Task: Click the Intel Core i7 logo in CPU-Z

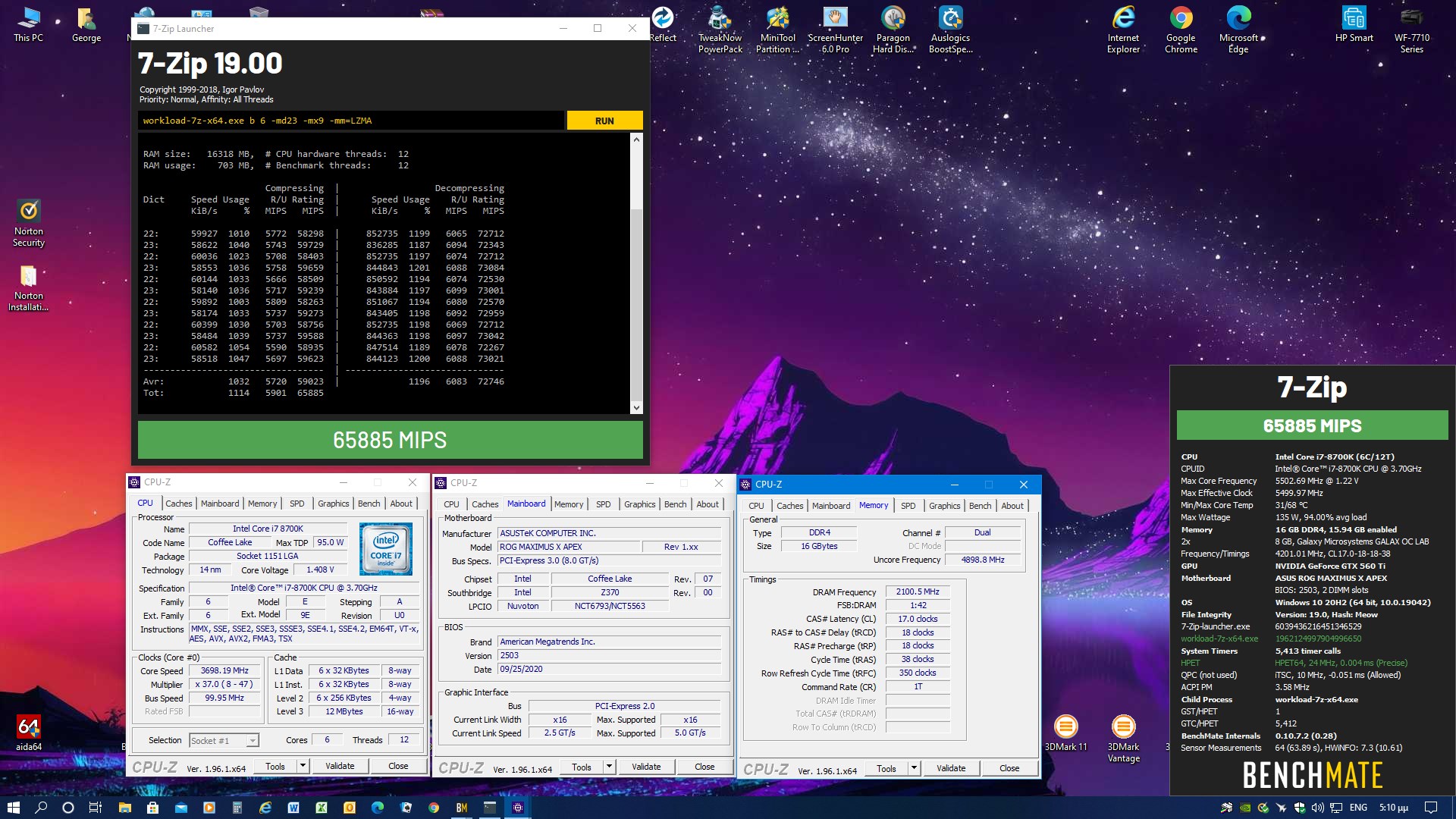Action: point(386,548)
